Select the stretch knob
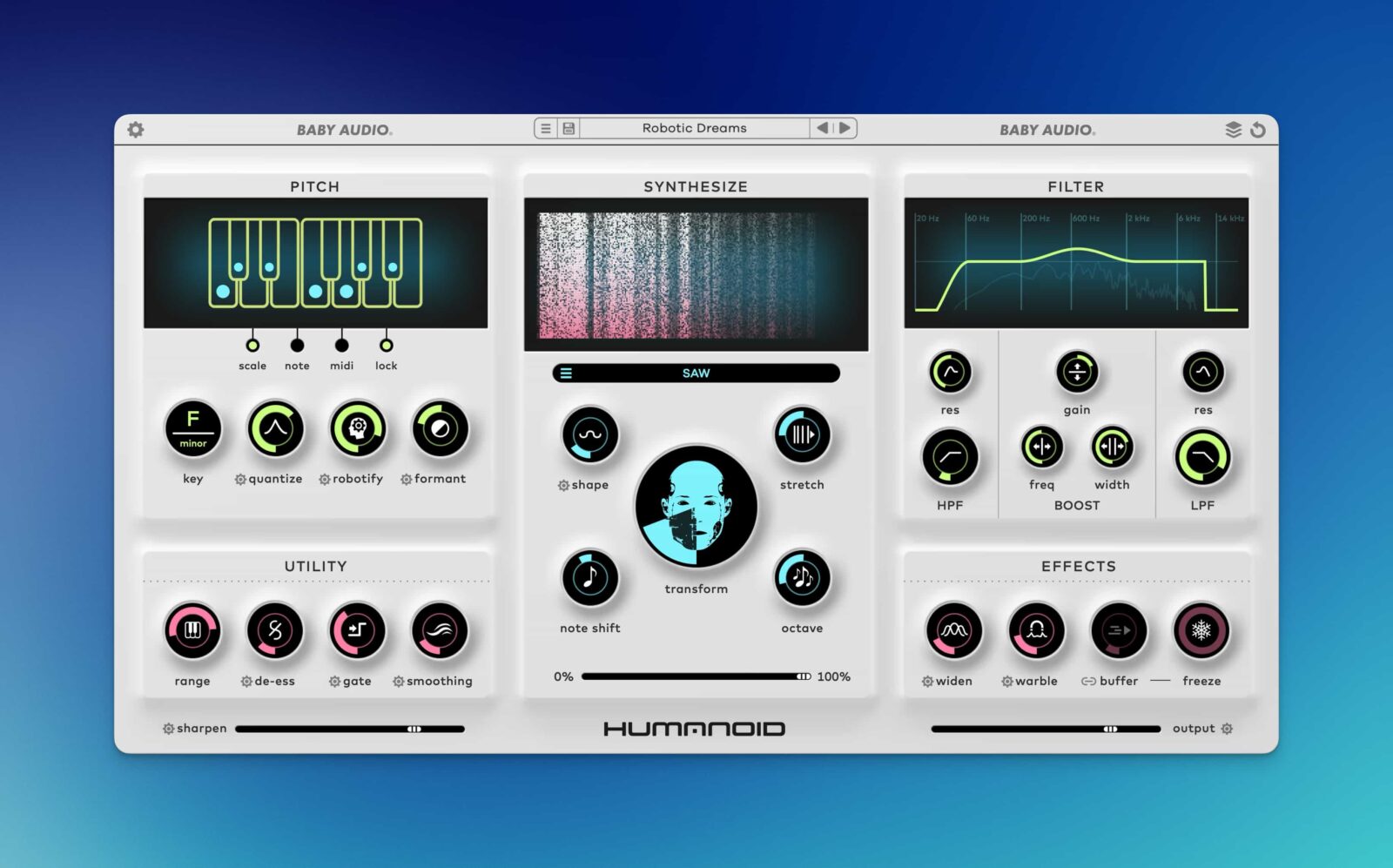This screenshot has height=868, width=1393. 802,434
